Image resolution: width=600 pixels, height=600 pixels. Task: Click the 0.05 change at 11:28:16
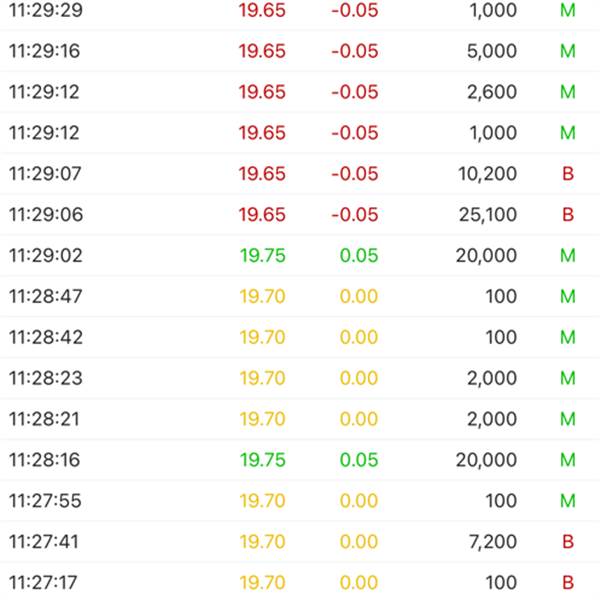358,460
